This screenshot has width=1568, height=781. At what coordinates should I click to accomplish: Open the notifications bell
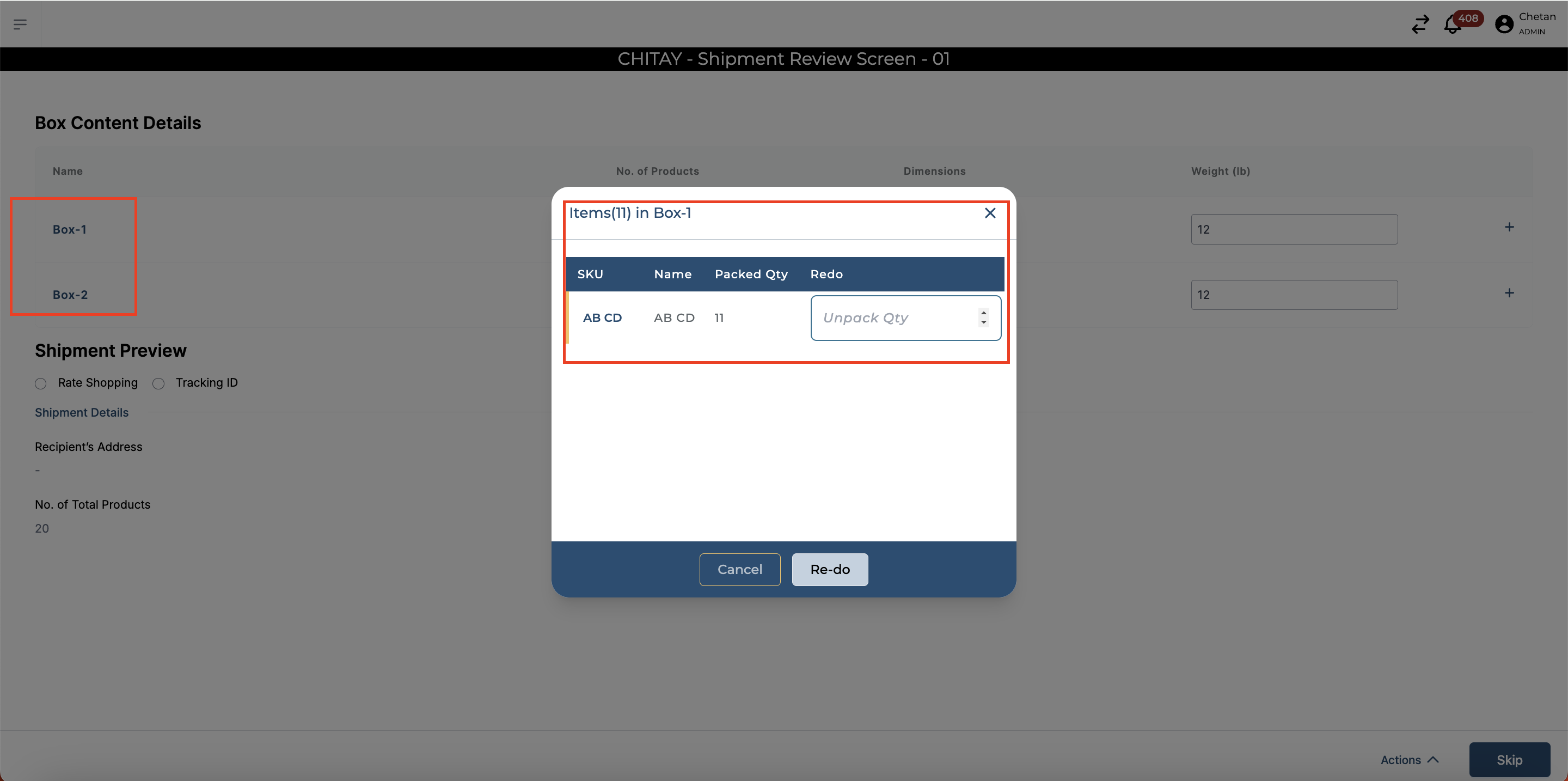pos(1453,25)
